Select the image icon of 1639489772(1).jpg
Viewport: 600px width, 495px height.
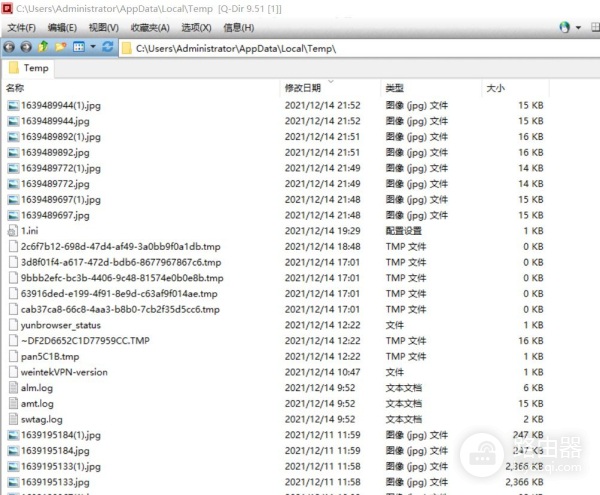(13, 168)
